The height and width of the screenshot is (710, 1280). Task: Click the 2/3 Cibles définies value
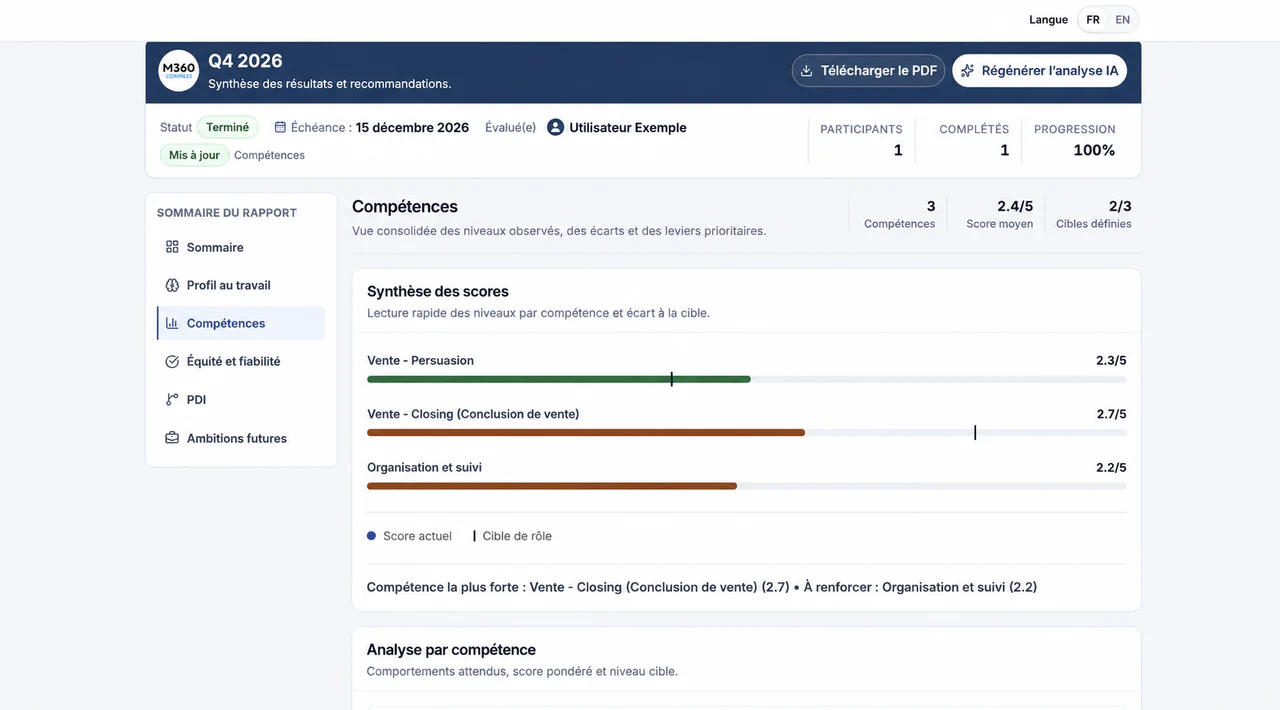[x=1120, y=206]
